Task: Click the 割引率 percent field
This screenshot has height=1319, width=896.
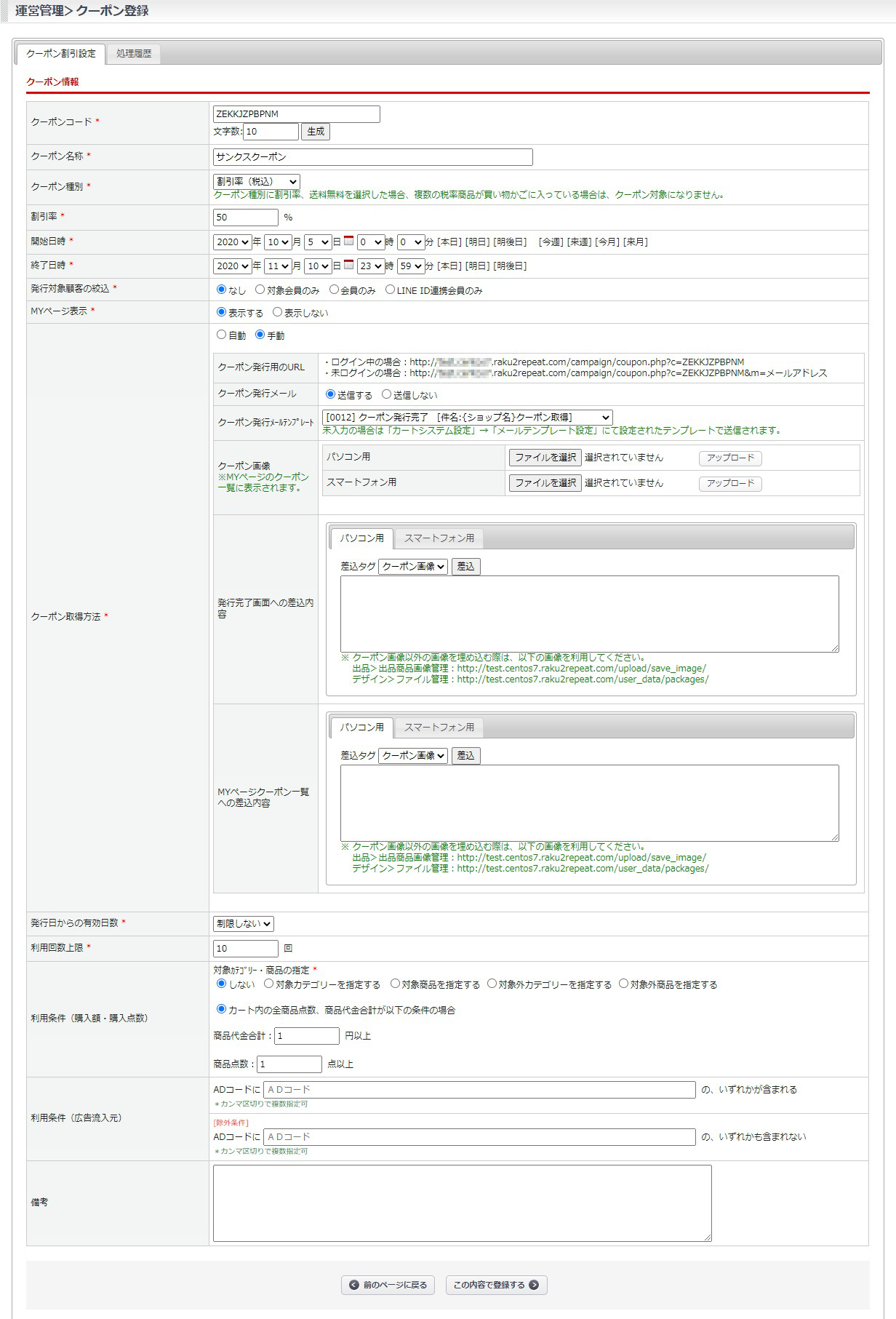Action: [246, 218]
